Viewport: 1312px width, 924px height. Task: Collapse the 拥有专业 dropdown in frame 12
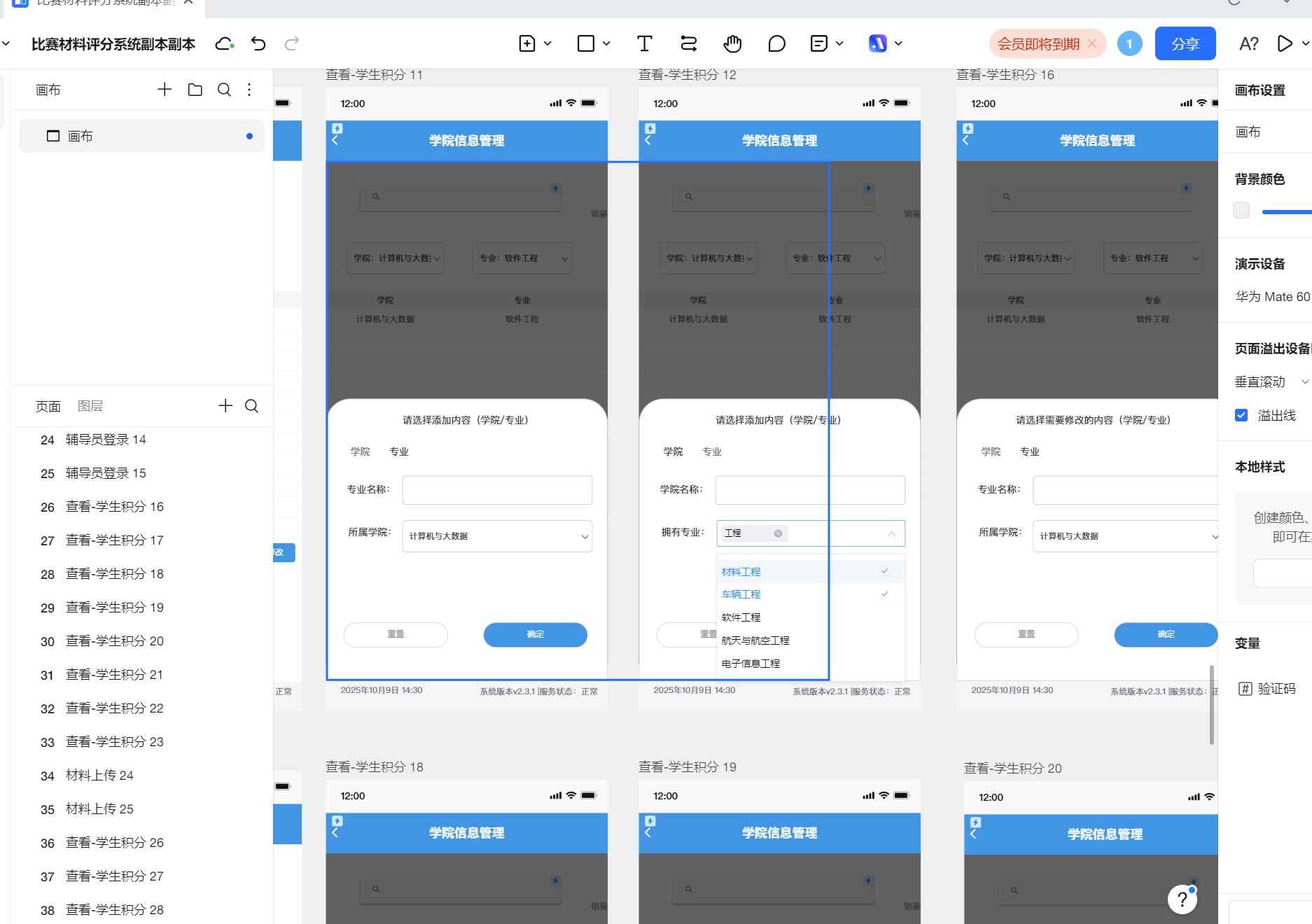pos(891,533)
